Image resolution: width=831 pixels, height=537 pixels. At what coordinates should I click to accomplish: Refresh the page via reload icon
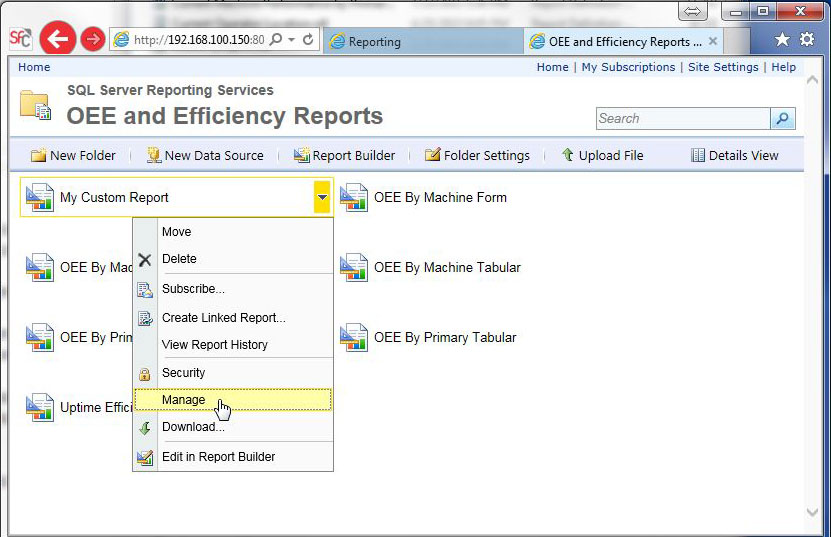pyautogui.click(x=308, y=40)
